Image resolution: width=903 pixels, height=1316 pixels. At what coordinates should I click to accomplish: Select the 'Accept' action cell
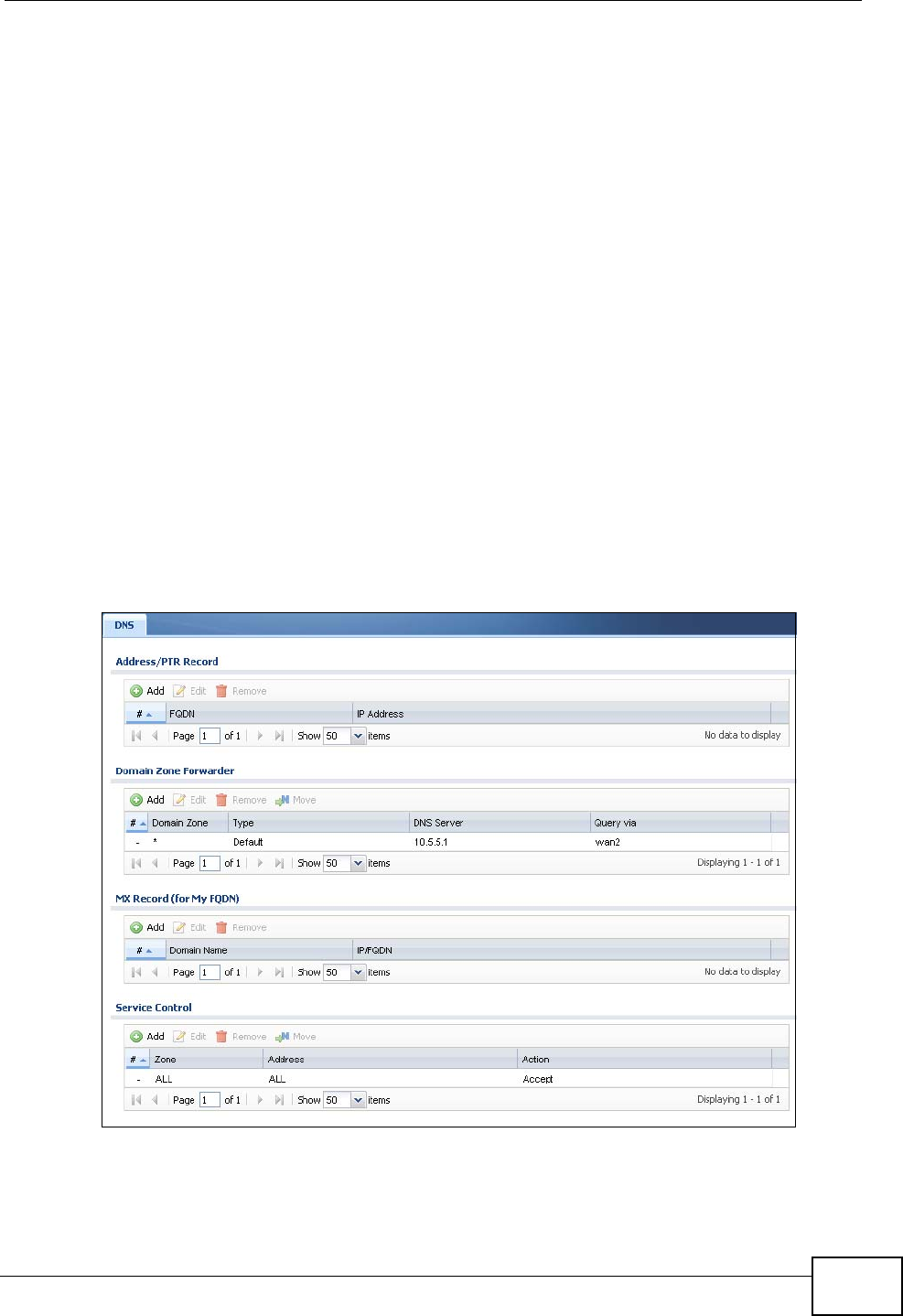(x=644, y=1079)
